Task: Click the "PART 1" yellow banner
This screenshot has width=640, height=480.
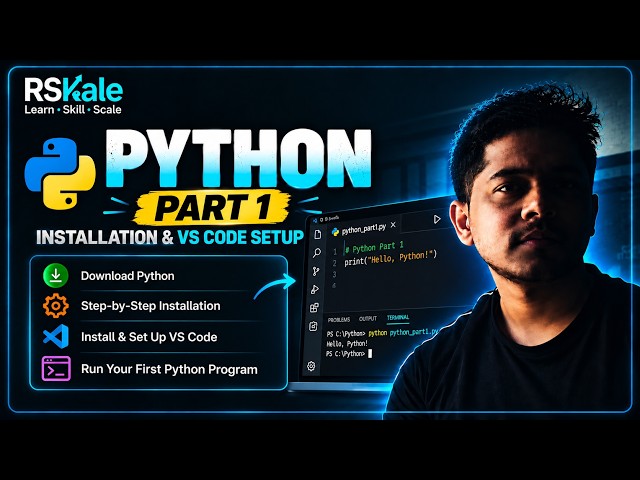Action: [x=212, y=208]
